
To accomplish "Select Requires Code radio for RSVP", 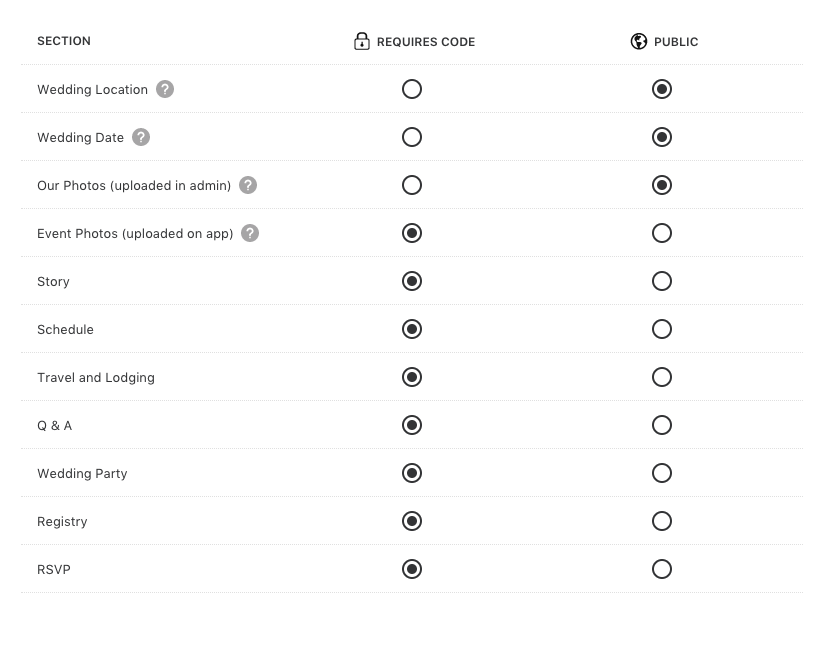I will point(412,569).
